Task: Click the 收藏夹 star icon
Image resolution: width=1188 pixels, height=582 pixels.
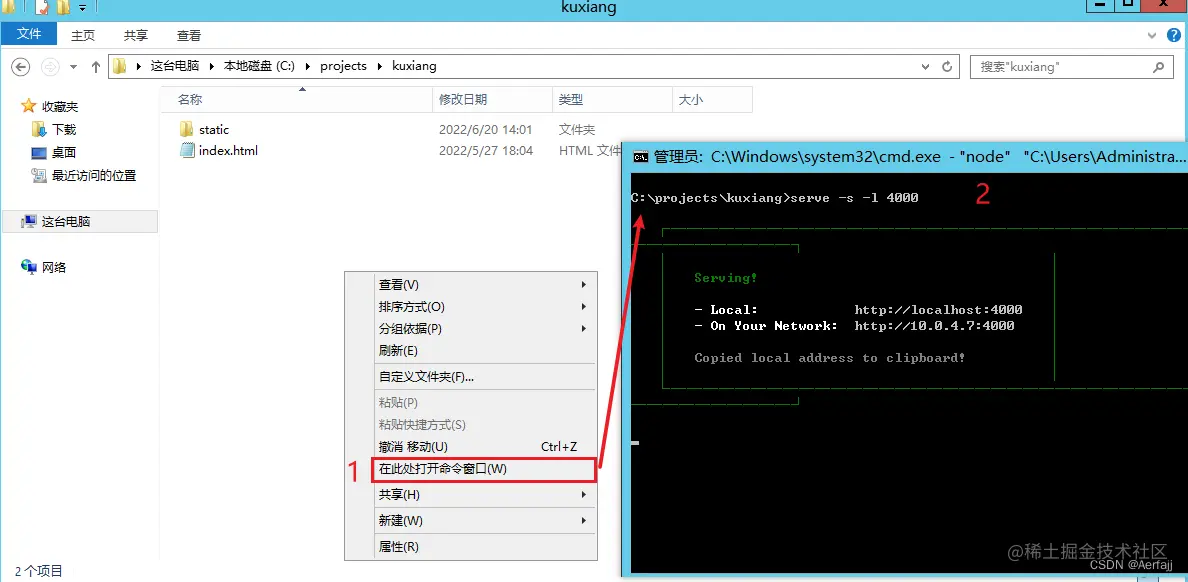Action: [29, 106]
